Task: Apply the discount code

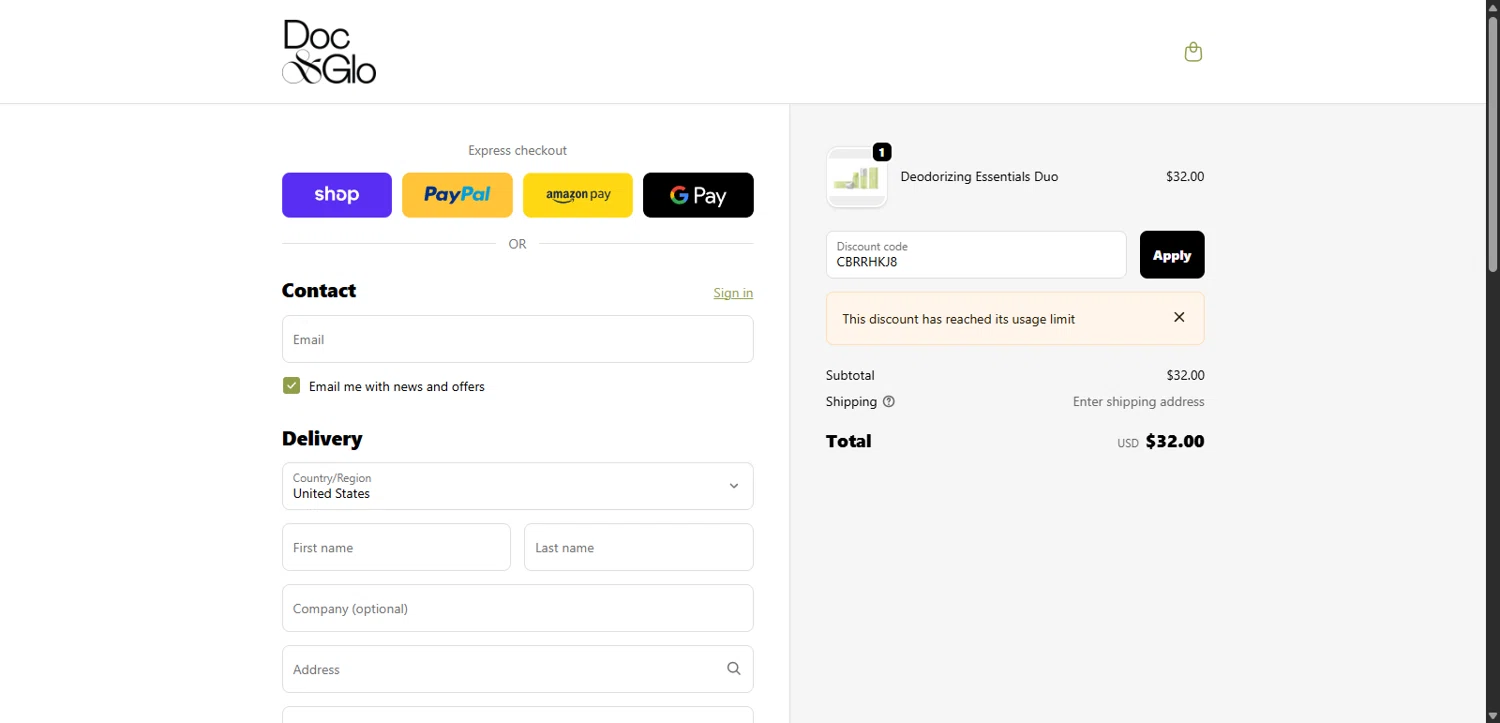Action: pos(1172,255)
